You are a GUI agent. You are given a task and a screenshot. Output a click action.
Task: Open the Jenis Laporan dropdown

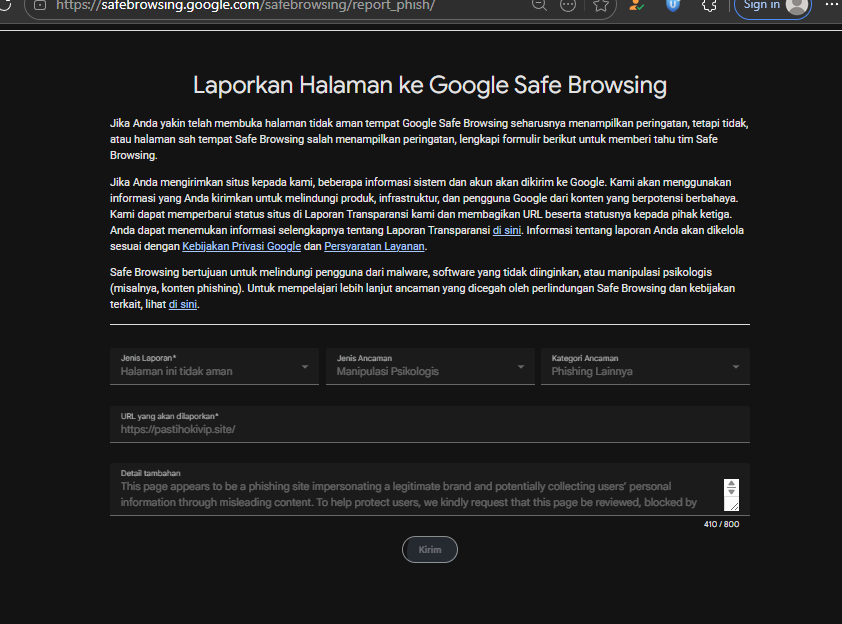point(214,366)
